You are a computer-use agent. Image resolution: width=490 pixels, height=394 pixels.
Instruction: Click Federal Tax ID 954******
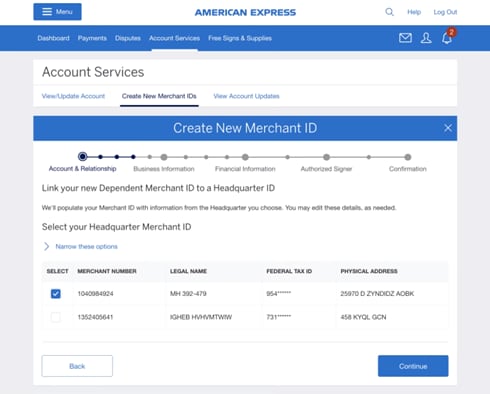point(279,294)
